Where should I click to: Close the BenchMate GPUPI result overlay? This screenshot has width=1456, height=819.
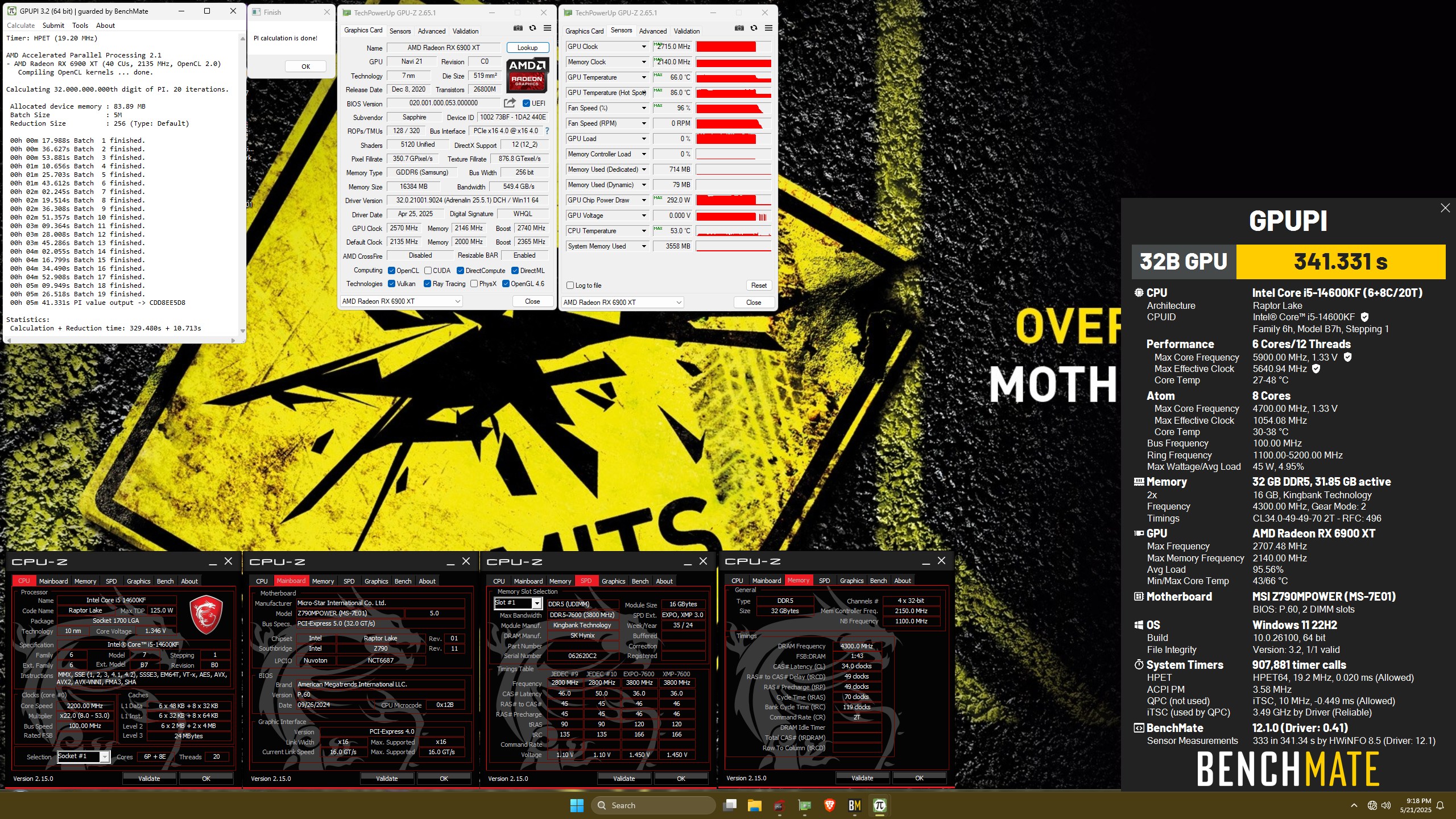tap(1445, 208)
